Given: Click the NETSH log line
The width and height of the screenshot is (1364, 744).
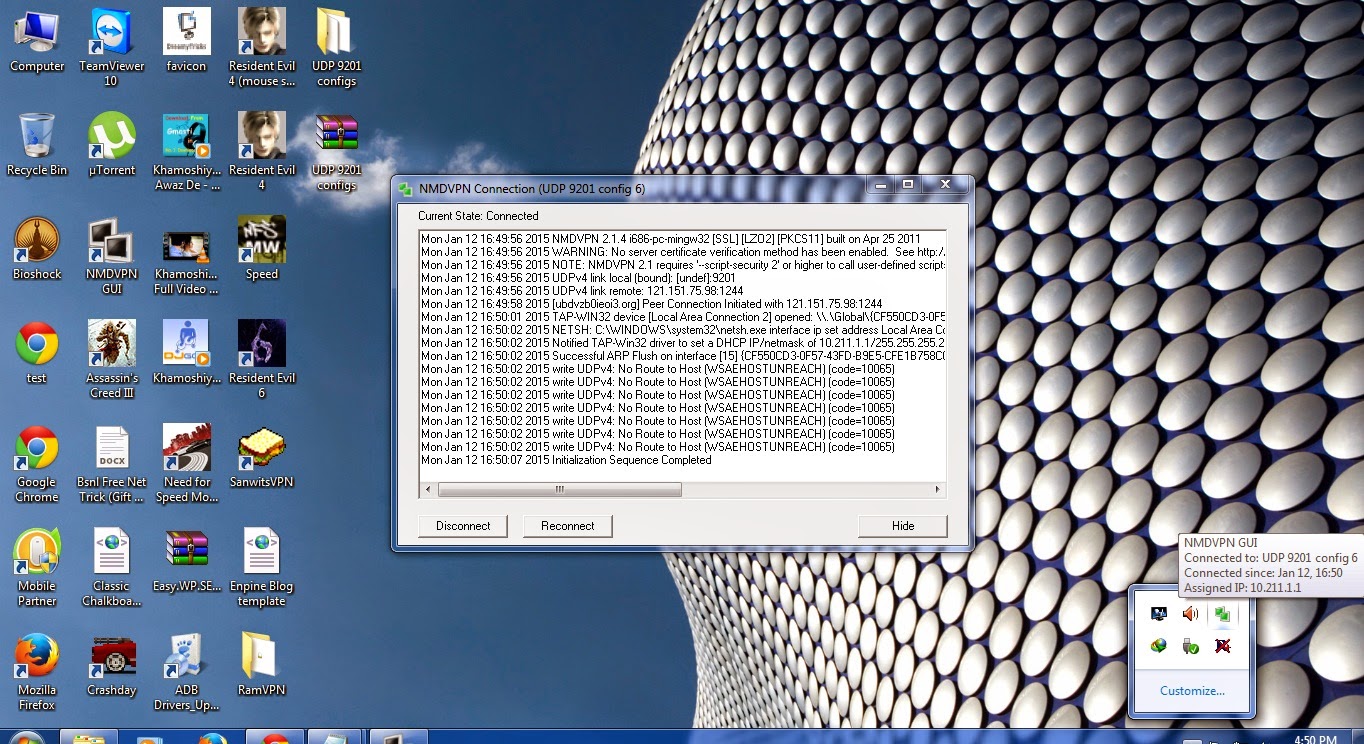Looking at the screenshot, I should (683, 330).
